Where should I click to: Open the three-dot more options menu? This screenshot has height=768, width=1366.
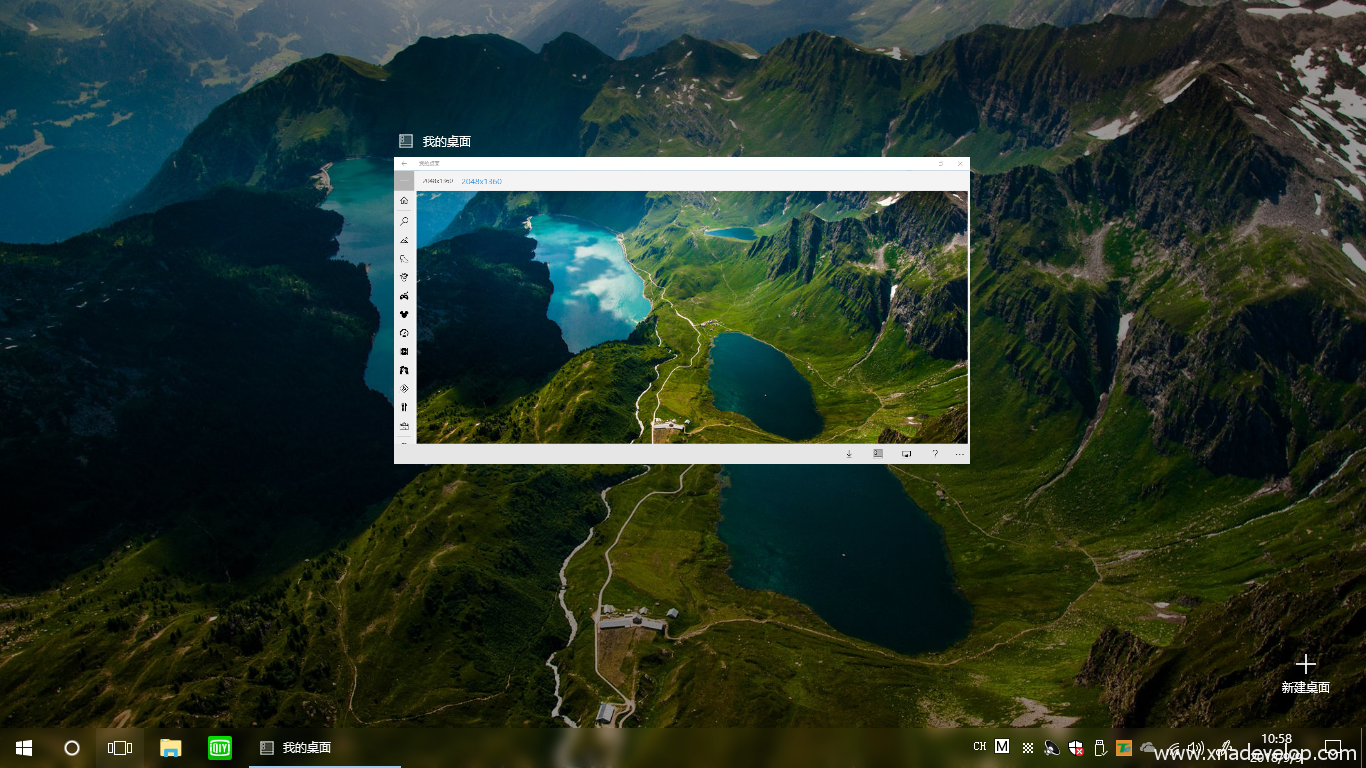(960, 454)
